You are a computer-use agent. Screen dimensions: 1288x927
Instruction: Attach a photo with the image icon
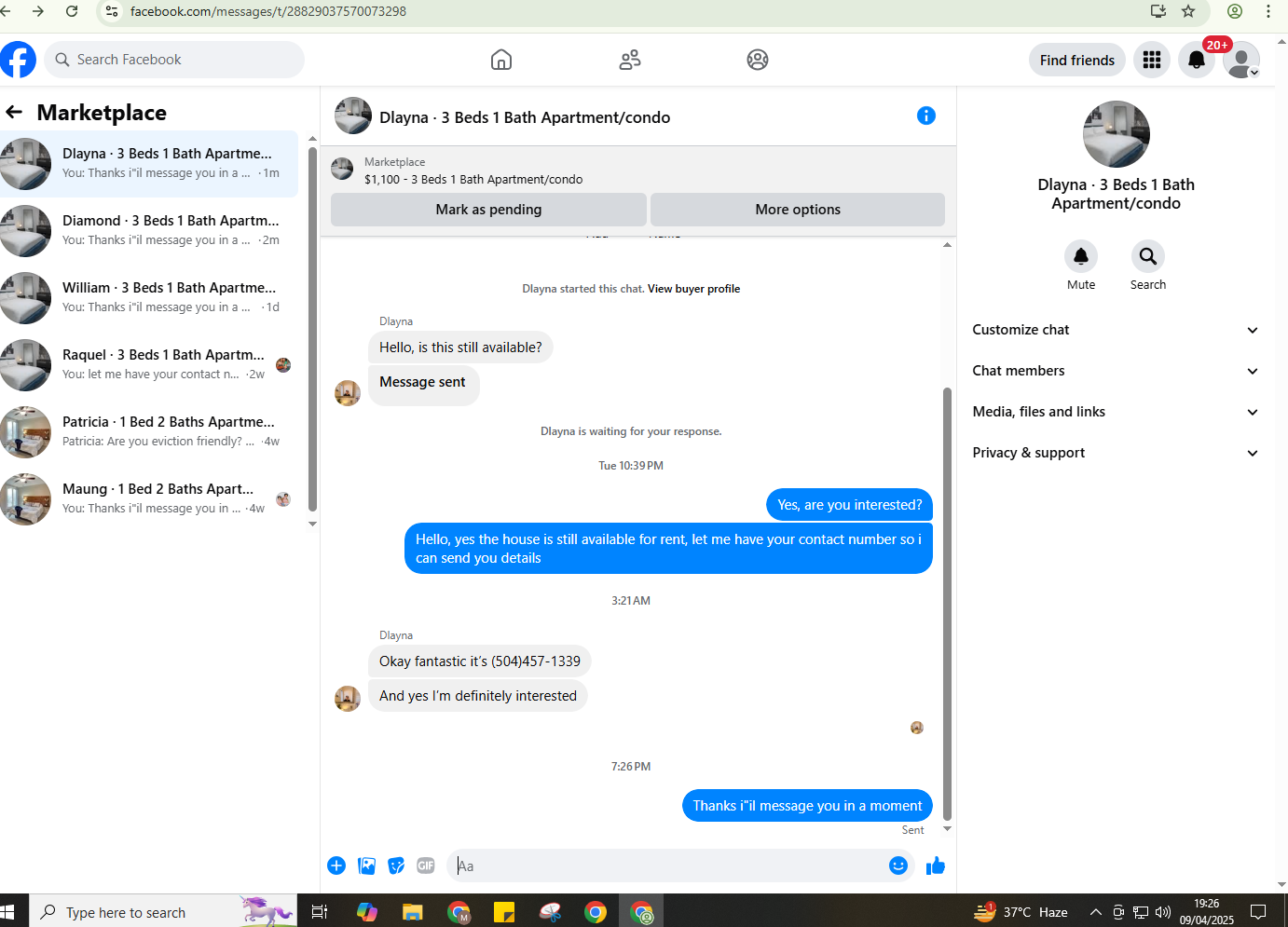(x=367, y=866)
